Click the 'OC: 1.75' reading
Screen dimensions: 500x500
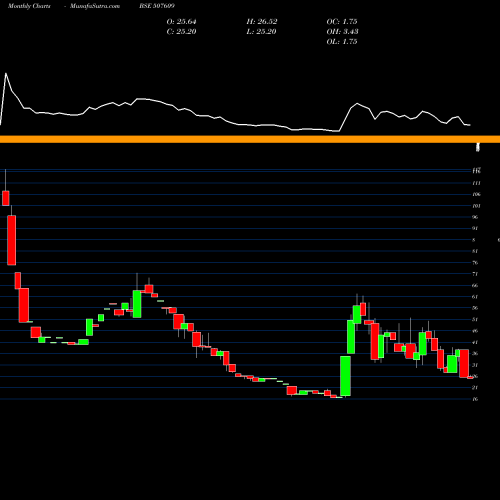pos(342,22)
